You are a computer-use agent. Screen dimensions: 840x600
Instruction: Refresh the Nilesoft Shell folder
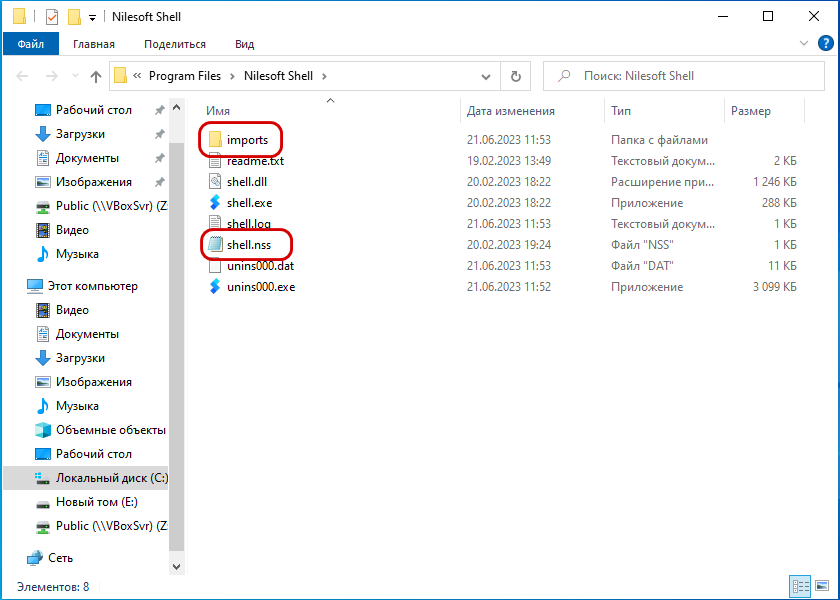515,76
